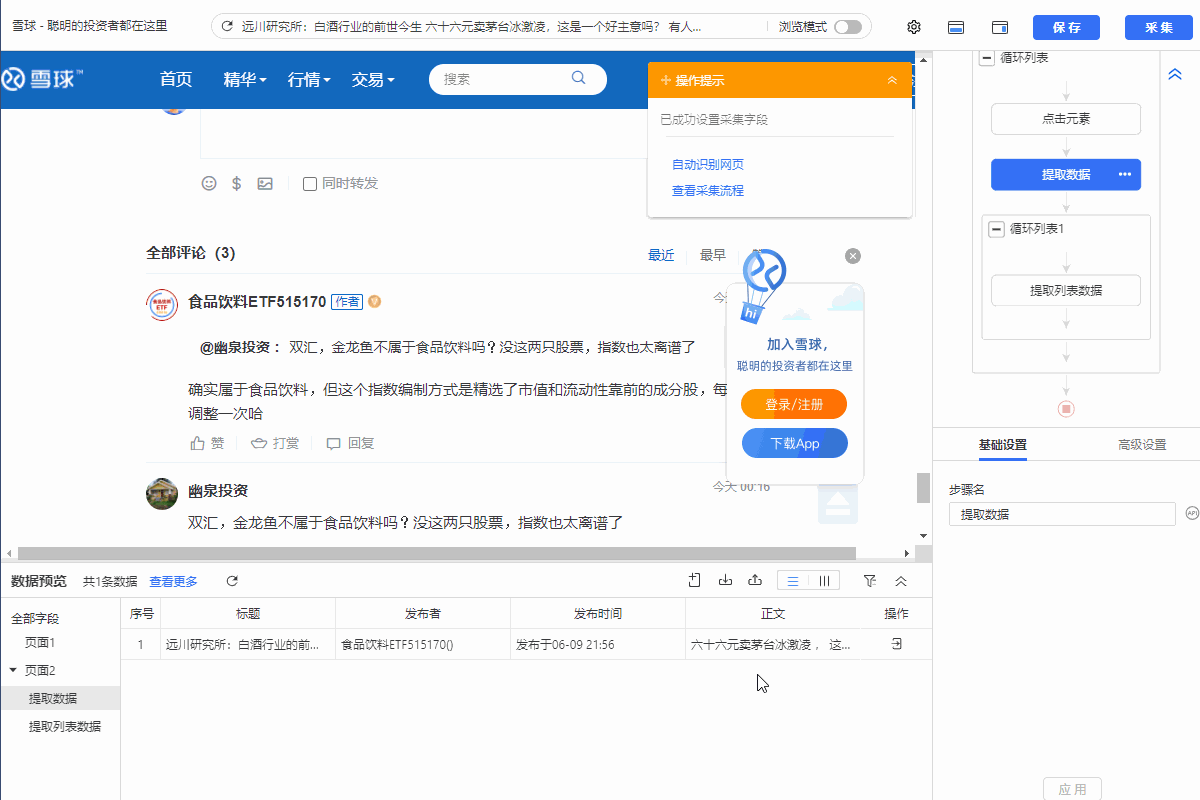Click the verified badge next to 作者
Screen dimensions: 1200x800
[x=375, y=301]
